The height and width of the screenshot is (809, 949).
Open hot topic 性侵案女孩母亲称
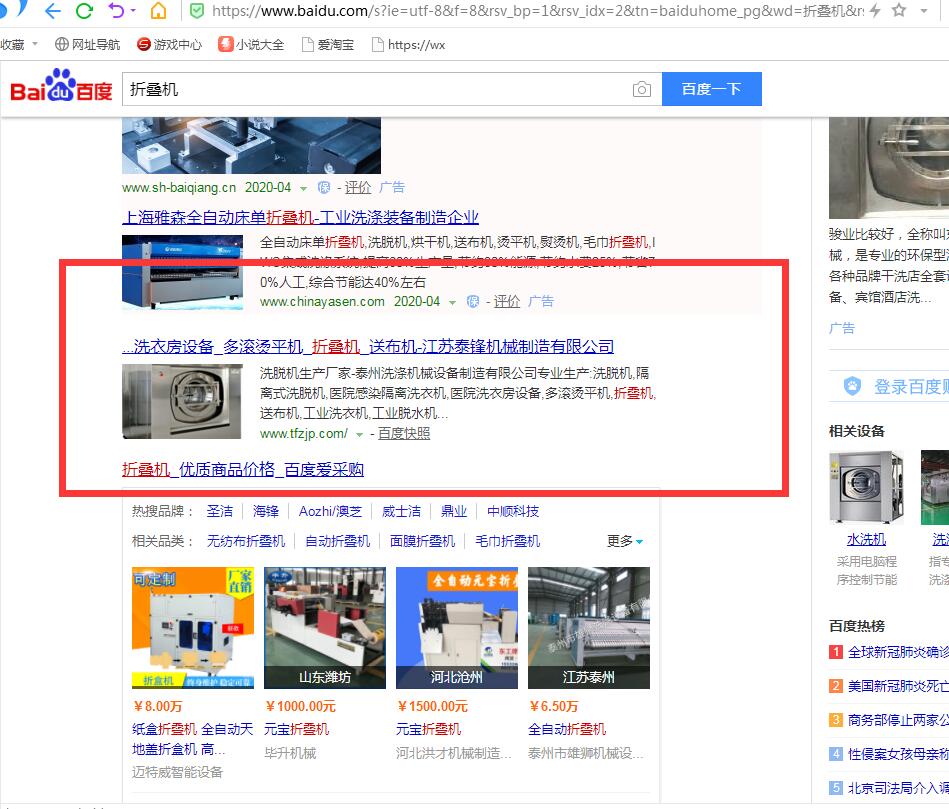pos(898,754)
